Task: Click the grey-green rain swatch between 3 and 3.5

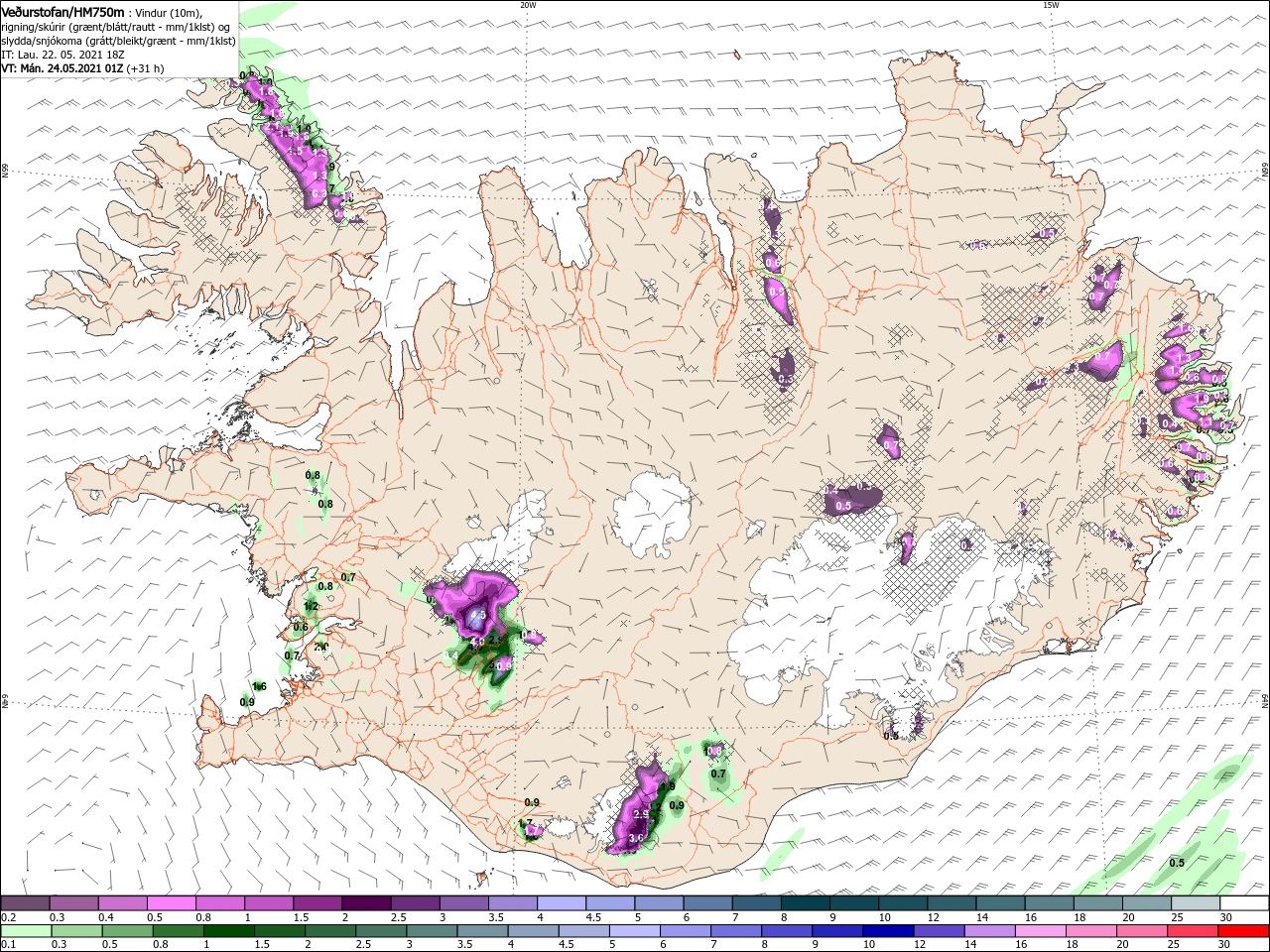Action: pyautogui.click(x=433, y=932)
